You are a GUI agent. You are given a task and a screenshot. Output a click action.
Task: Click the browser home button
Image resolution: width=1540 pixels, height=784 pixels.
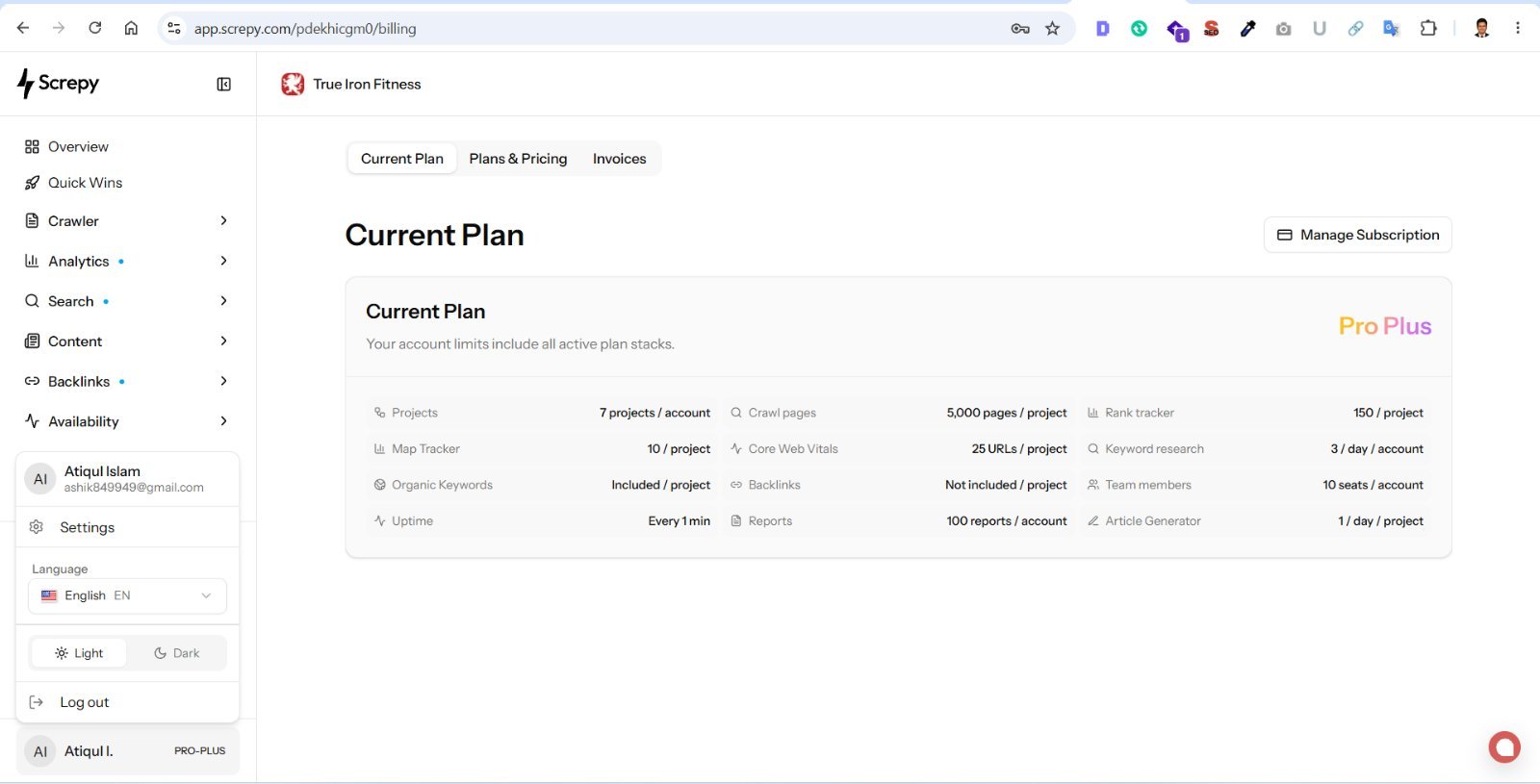click(x=131, y=28)
